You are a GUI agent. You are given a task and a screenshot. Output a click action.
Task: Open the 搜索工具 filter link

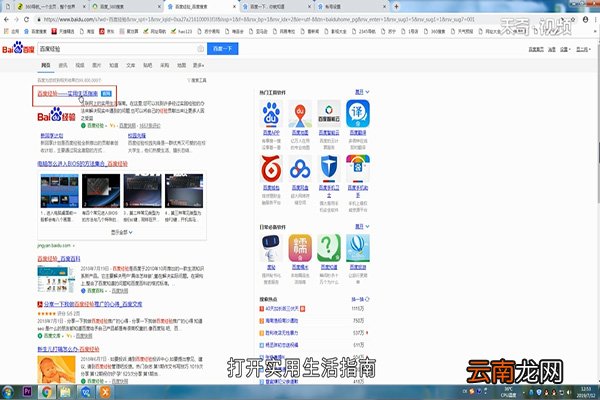point(197,80)
